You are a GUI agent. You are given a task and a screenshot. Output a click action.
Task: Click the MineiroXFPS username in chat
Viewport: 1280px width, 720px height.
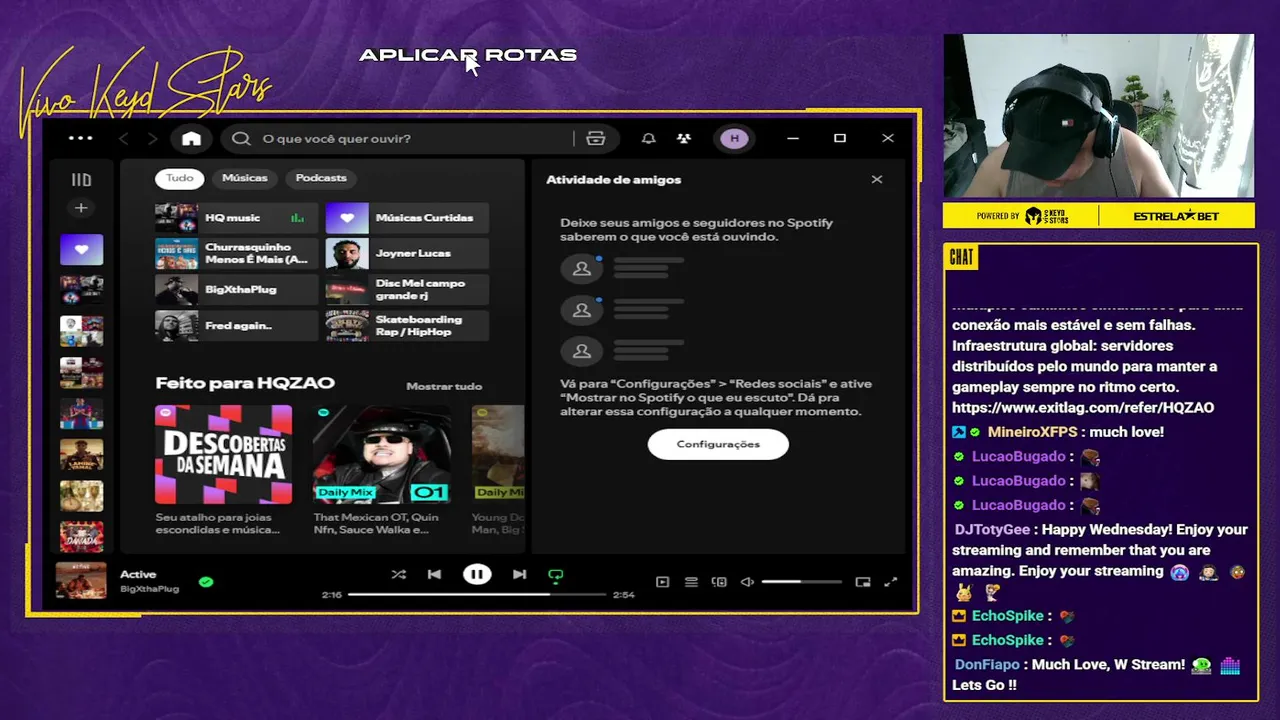tap(1033, 432)
